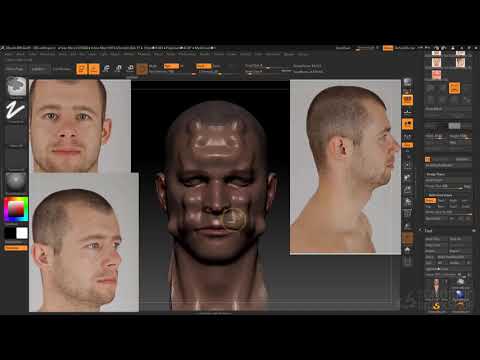Select the Rotate transform icon in top shelf

[x=130, y=69]
